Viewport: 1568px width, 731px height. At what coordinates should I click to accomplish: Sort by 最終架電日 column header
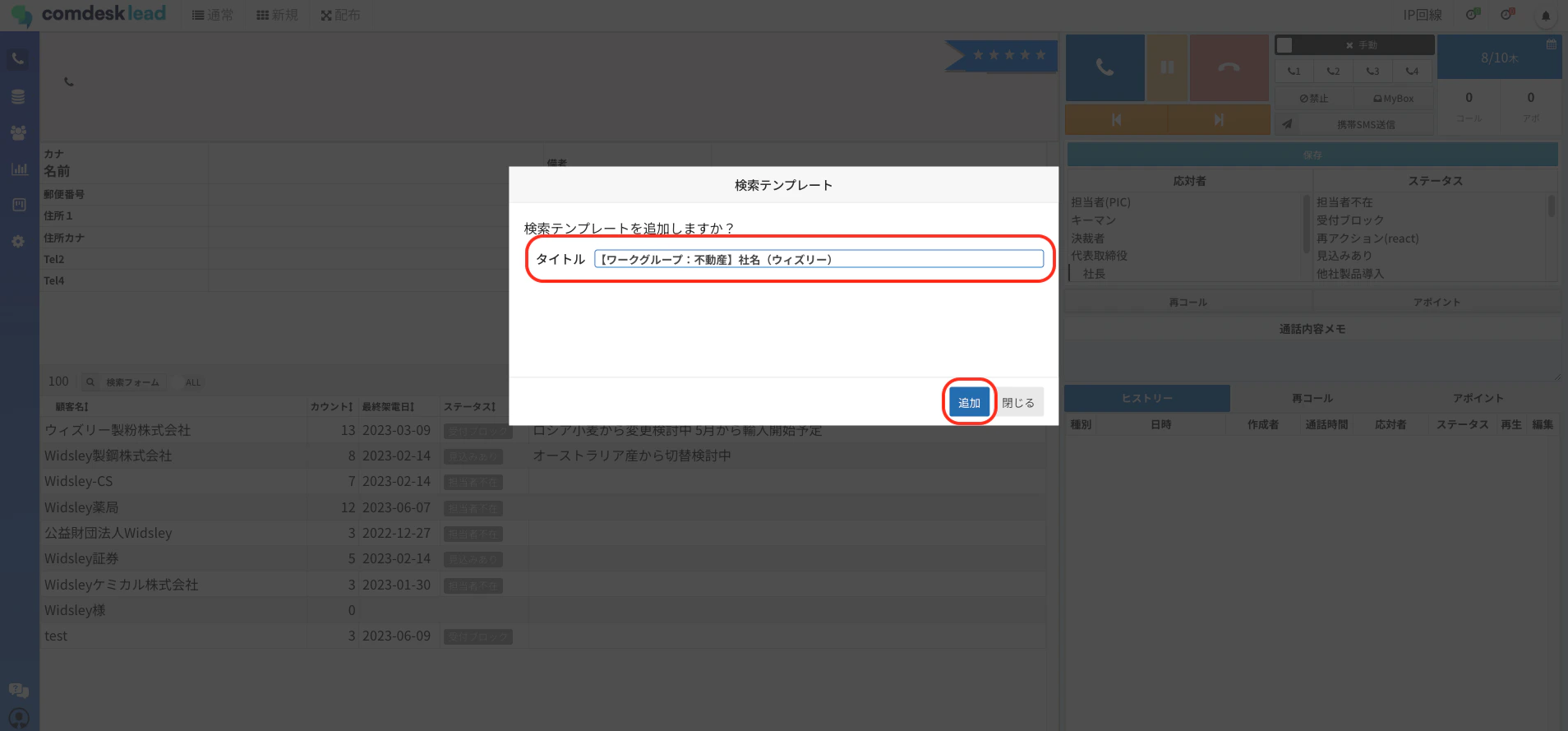388,407
